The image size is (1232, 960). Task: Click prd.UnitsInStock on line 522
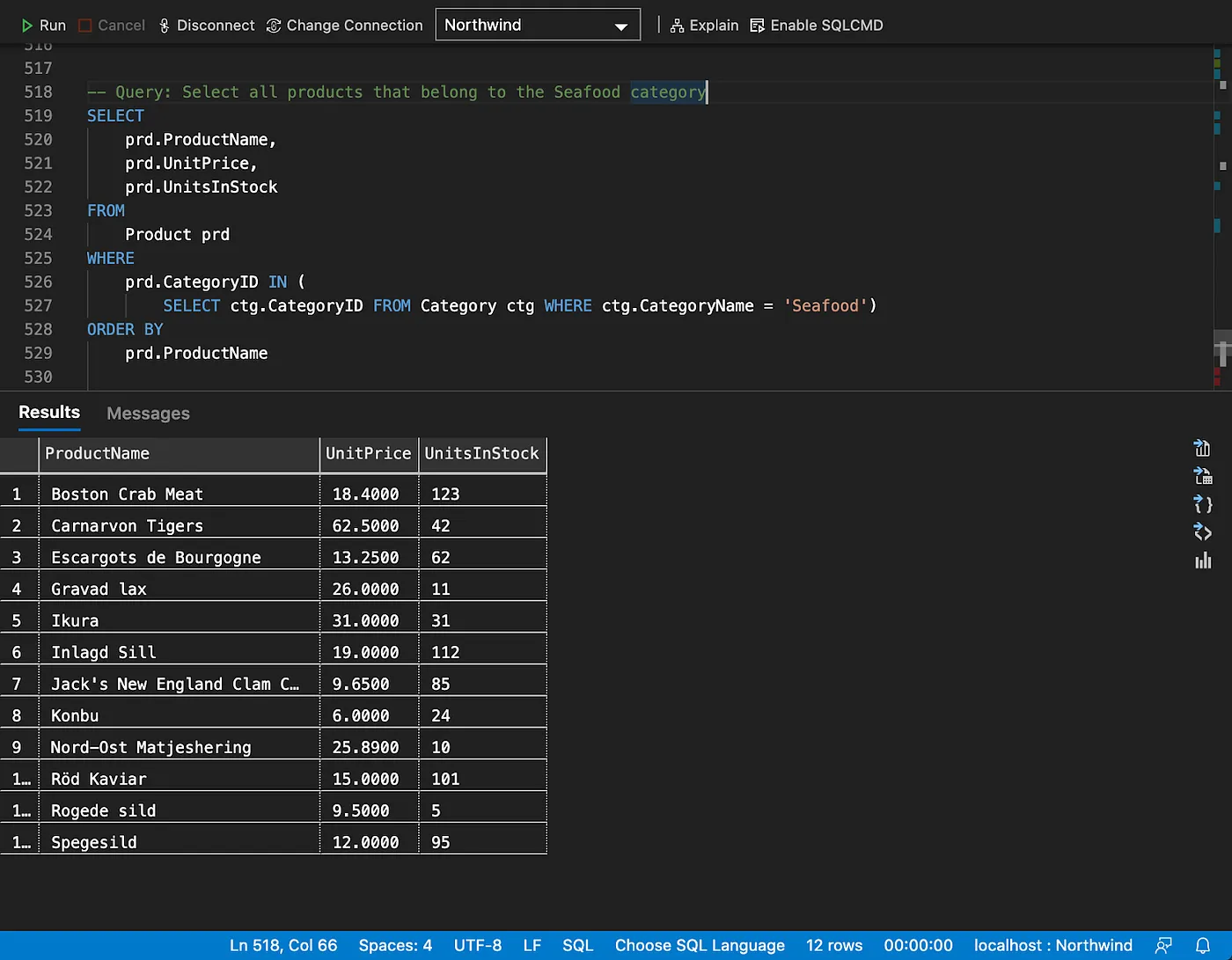coord(202,187)
